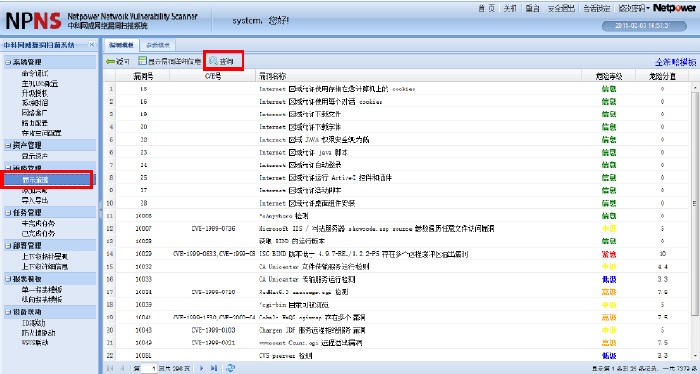700x374 pixels.
Task: Click 重启 in top menu
Action: click(532, 8)
